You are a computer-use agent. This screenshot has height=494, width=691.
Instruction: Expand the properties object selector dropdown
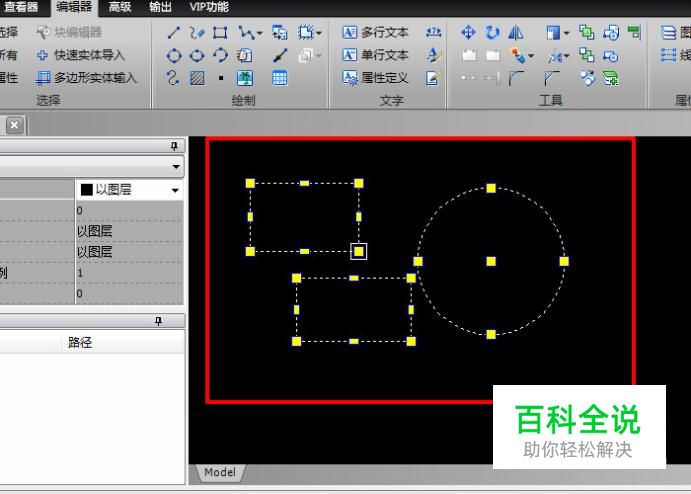[x=176, y=167]
